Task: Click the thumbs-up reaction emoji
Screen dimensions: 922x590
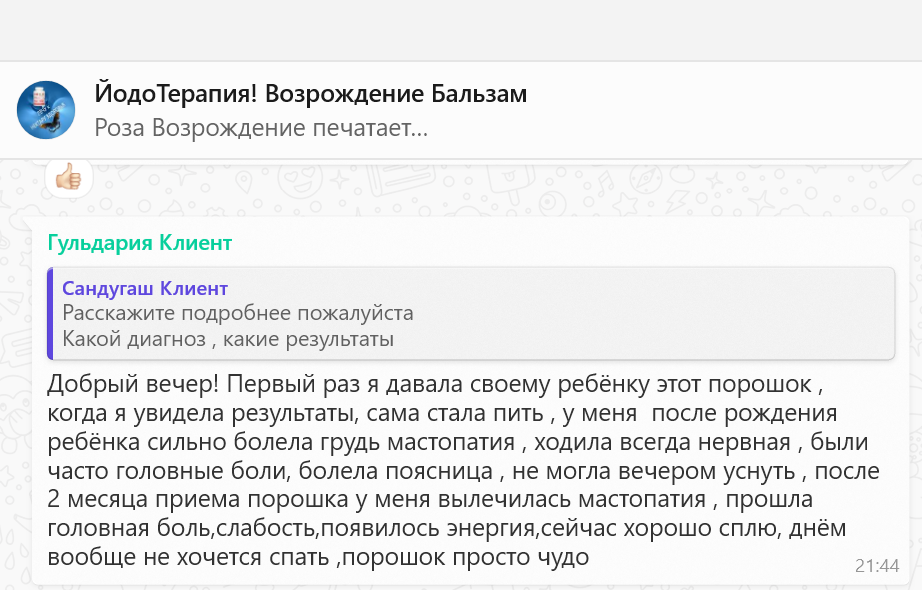Action: [x=69, y=179]
